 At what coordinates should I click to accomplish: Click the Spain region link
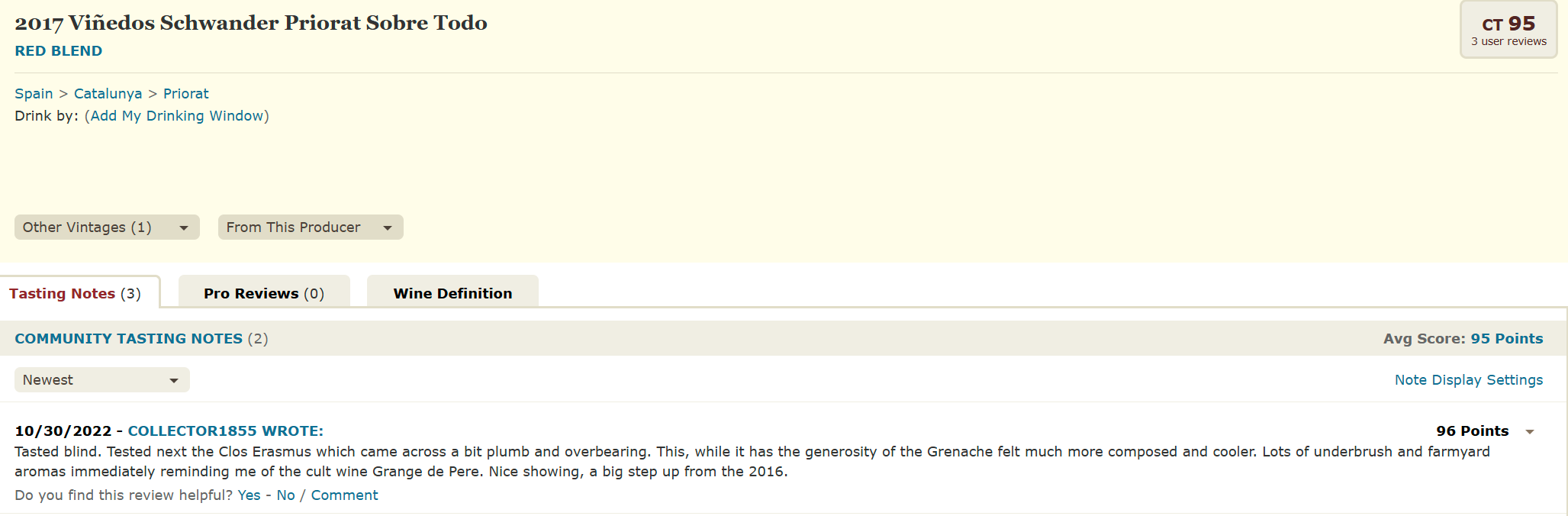point(34,94)
